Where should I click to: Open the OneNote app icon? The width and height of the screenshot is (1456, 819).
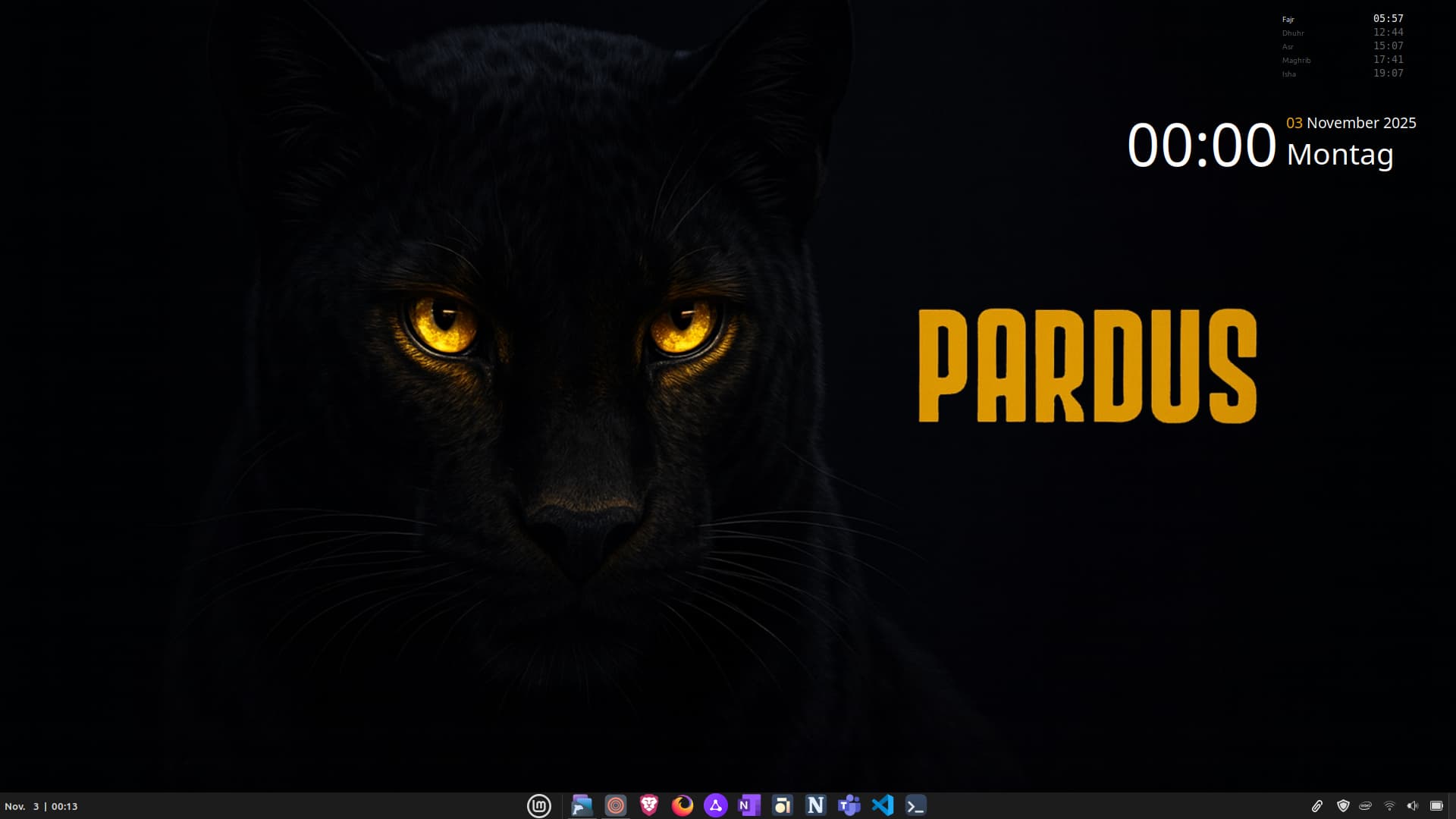tap(749, 805)
